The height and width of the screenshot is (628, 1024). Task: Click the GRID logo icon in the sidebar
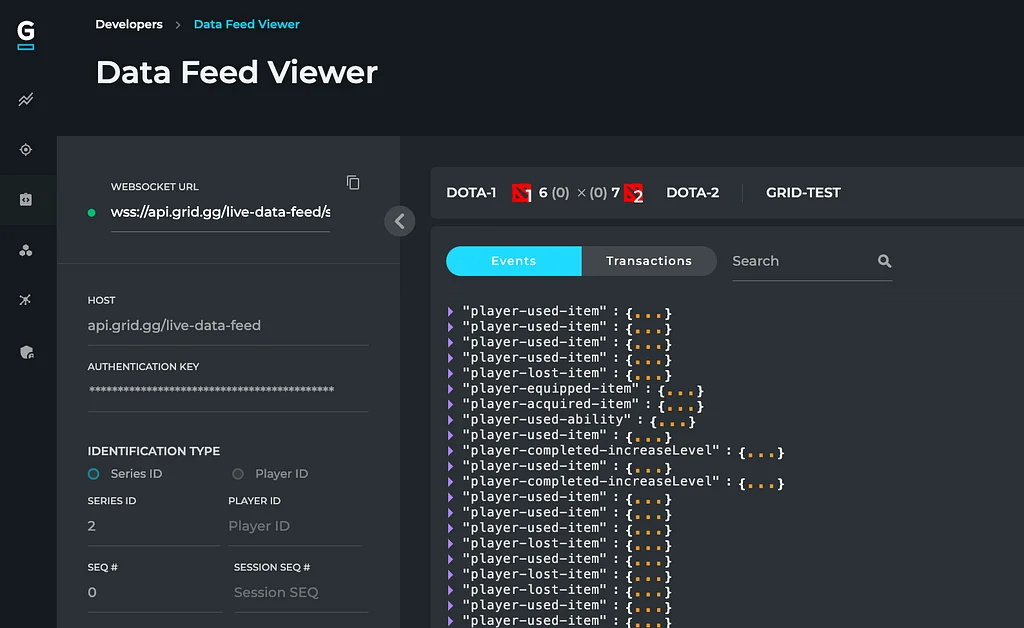(x=25, y=35)
